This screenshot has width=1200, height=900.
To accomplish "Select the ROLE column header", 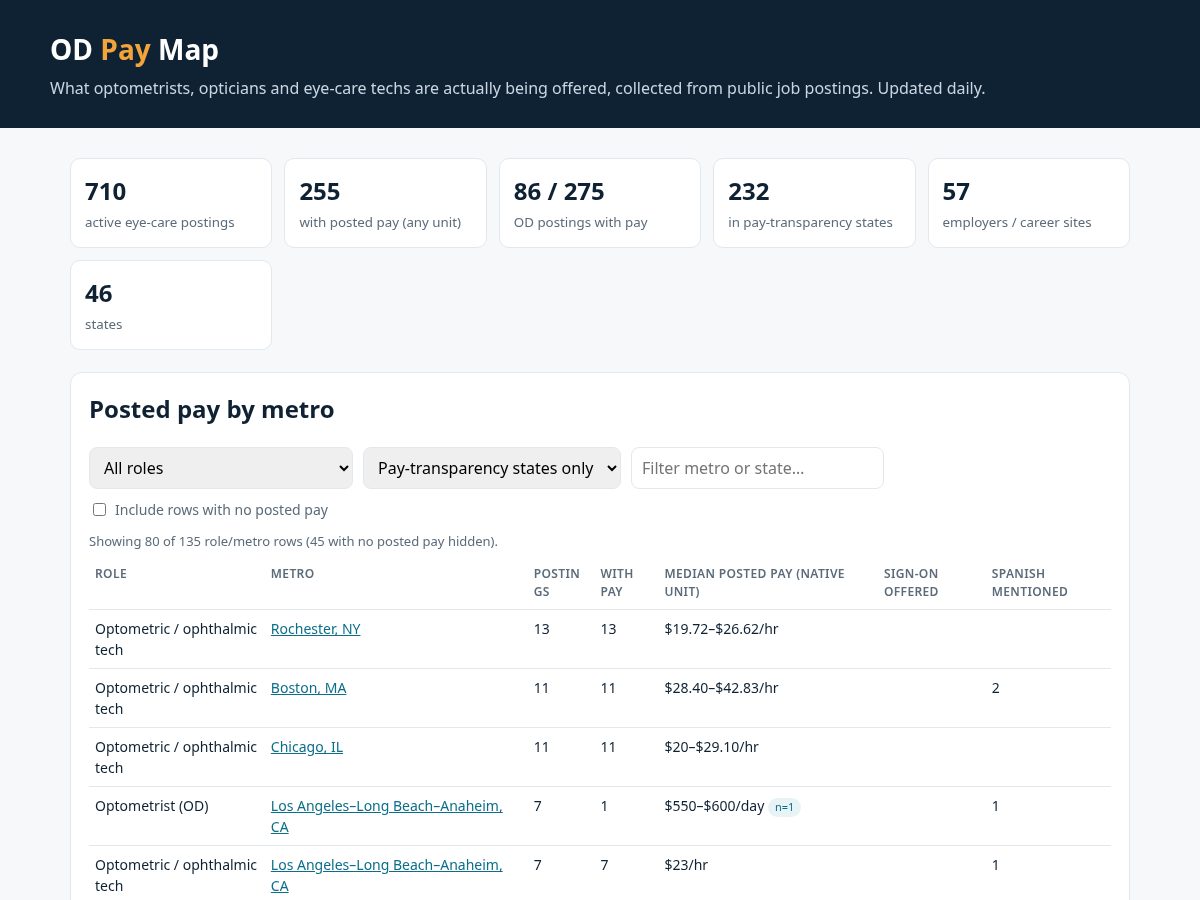I will tap(111, 574).
